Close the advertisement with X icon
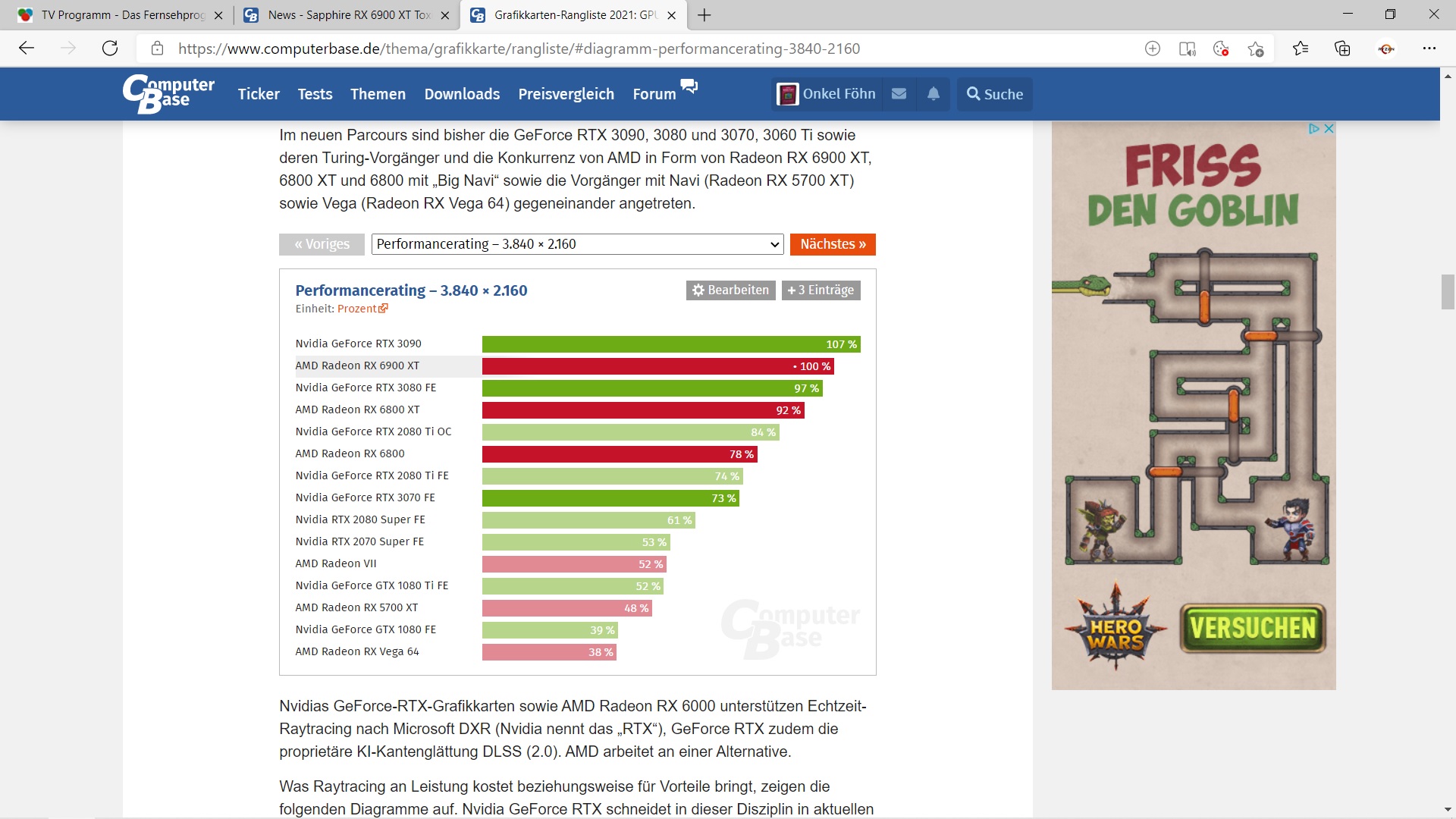 tap(1329, 129)
